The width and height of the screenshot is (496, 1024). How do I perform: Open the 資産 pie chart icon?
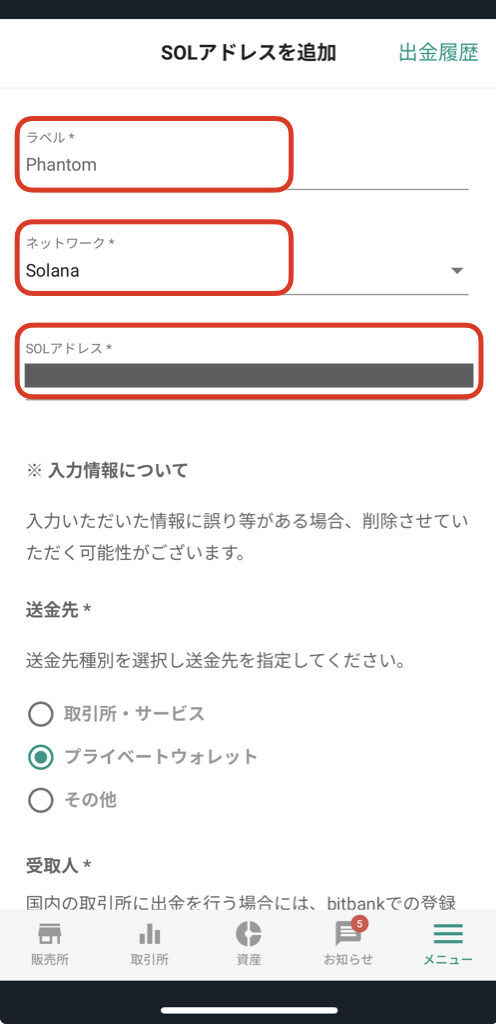[249, 934]
